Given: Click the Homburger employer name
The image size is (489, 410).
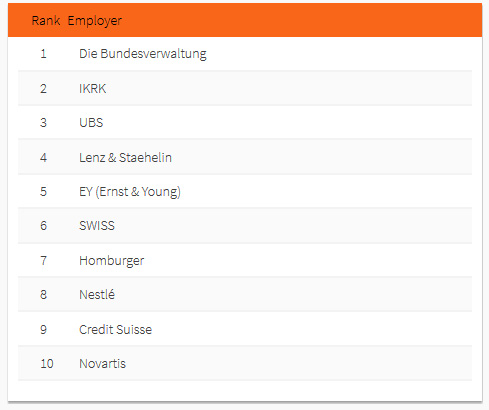Looking at the screenshot, I should [x=112, y=261].
